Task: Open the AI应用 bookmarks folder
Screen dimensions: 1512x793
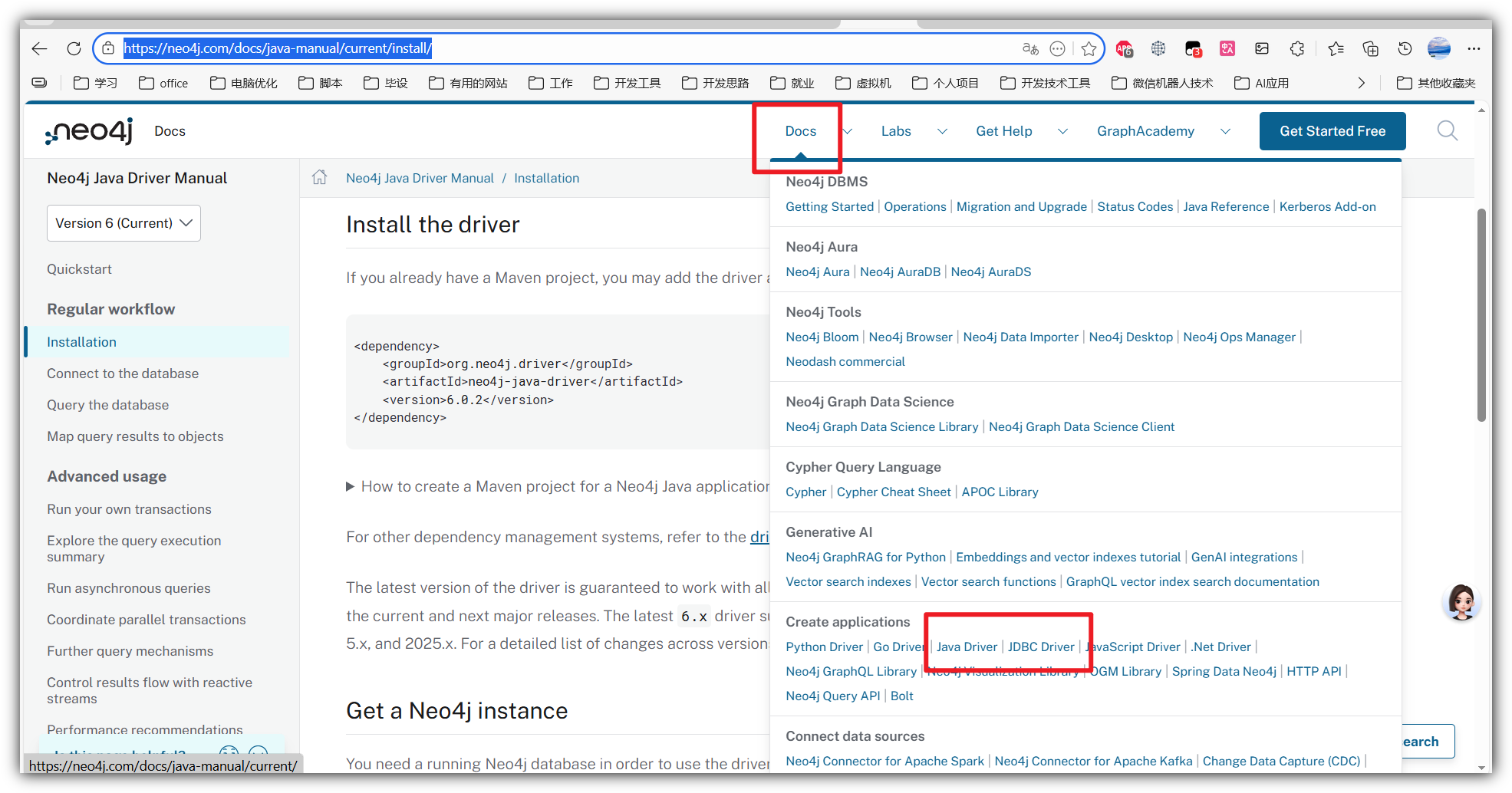Action: (1262, 83)
